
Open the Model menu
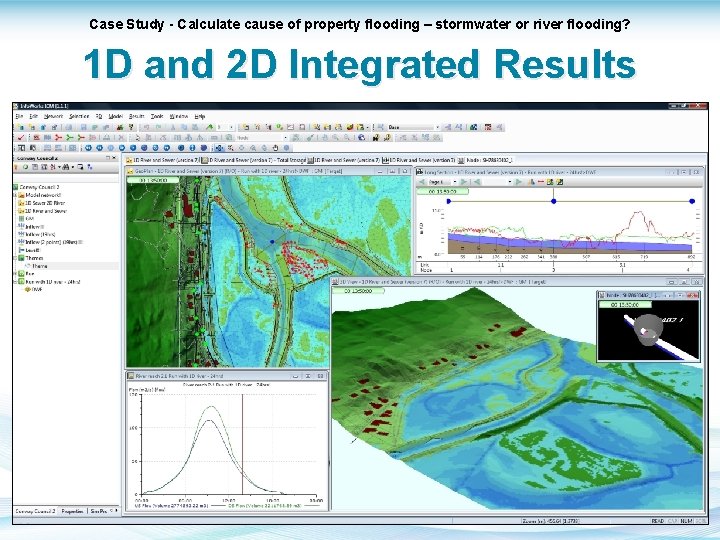click(x=115, y=116)
